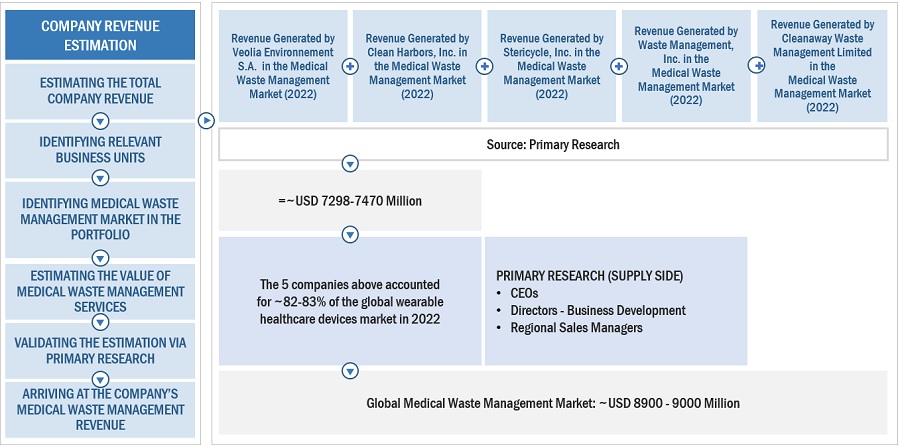900x447 pixels.
Task: Click the plus icon between Clean Harbors and Stericycle
Action: [484, 66]
